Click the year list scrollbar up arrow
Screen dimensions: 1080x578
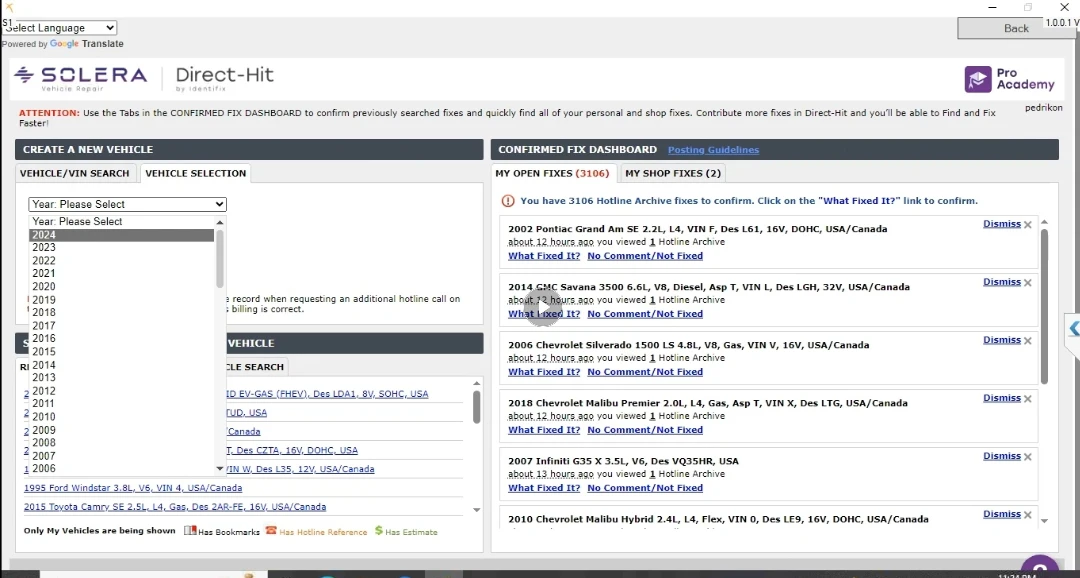click(x=220, y=222)
